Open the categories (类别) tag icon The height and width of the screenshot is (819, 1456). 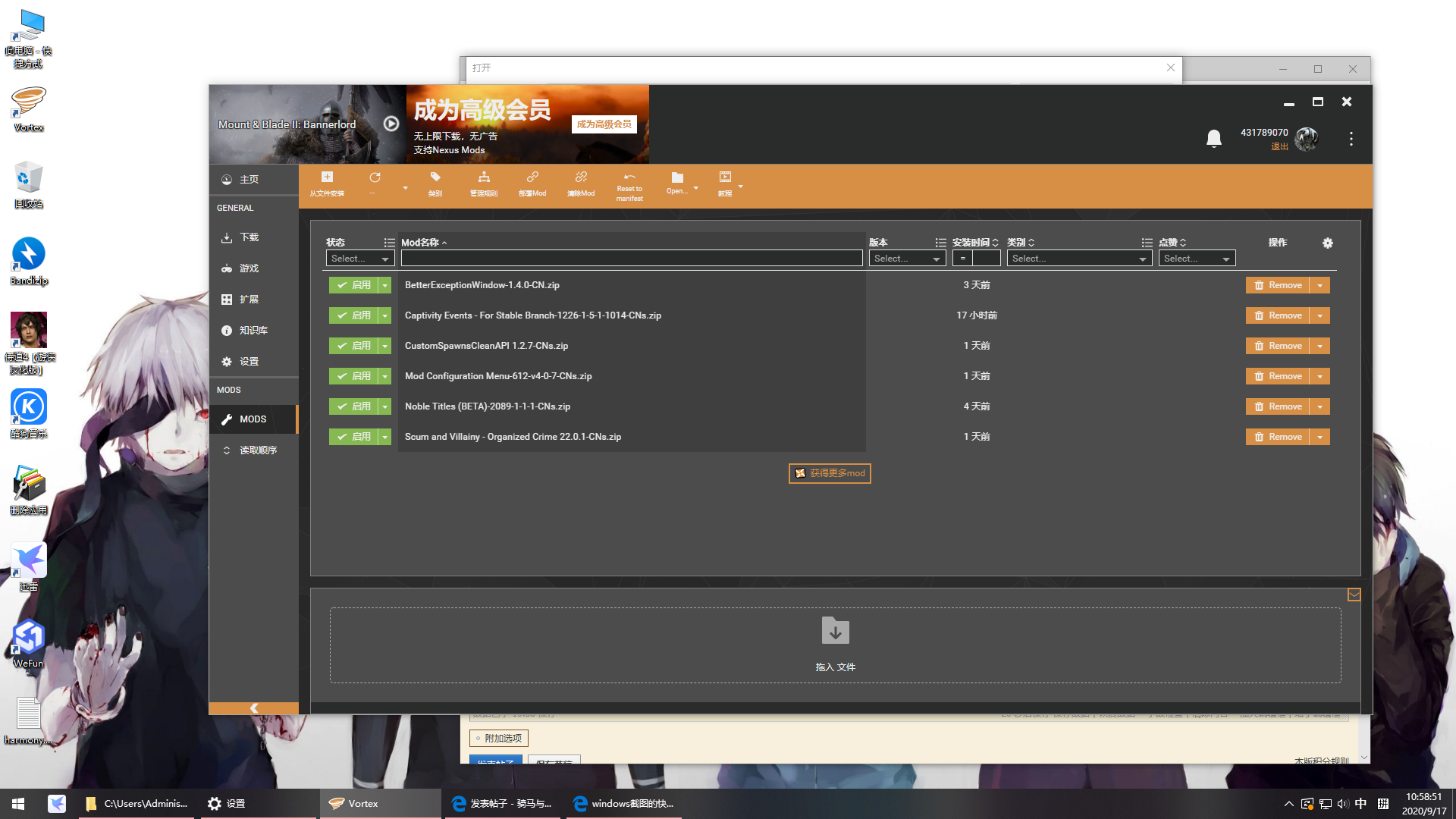click(435, 177)
